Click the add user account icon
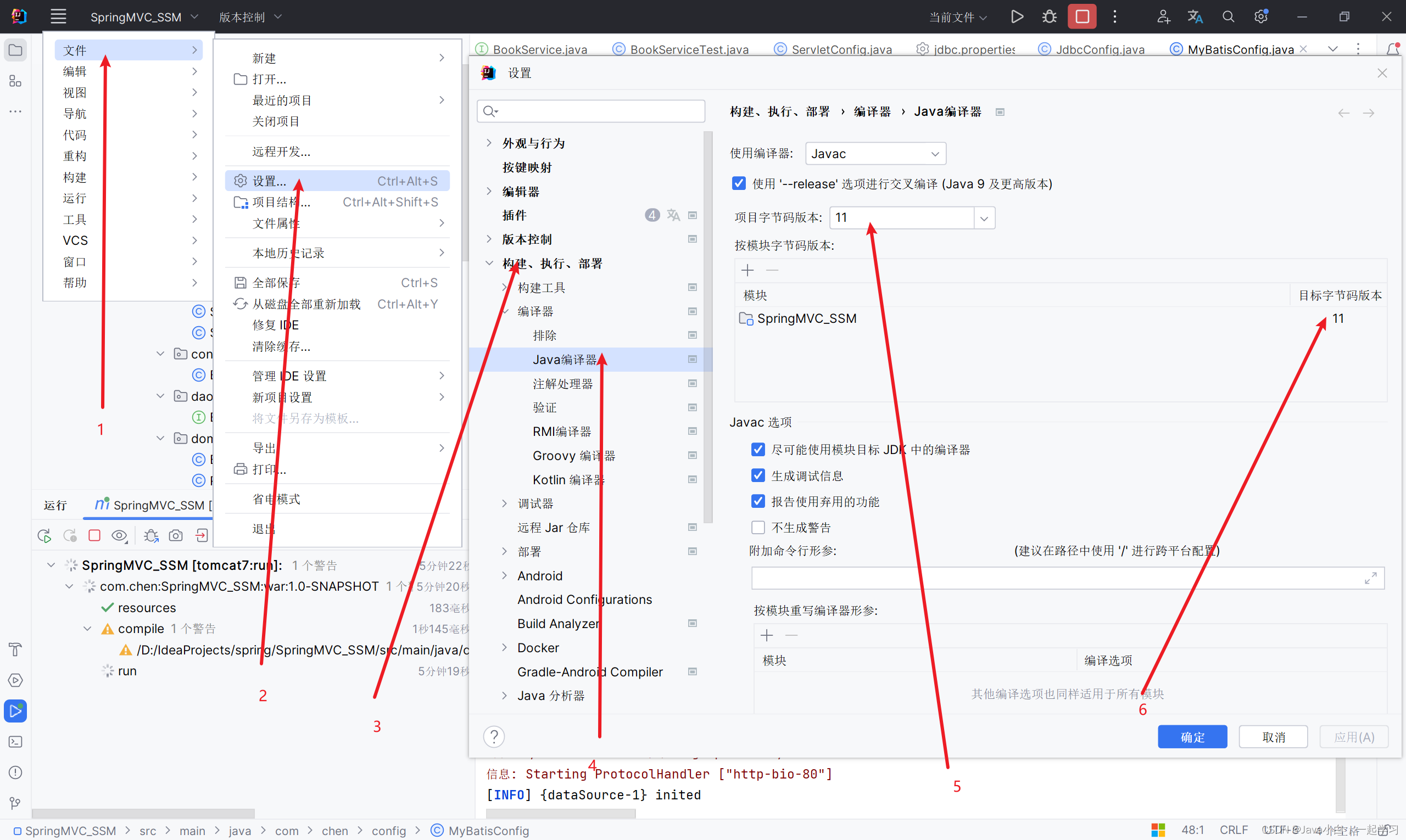The height and width of the screenshot is (840, 1406). (1163, 16)
